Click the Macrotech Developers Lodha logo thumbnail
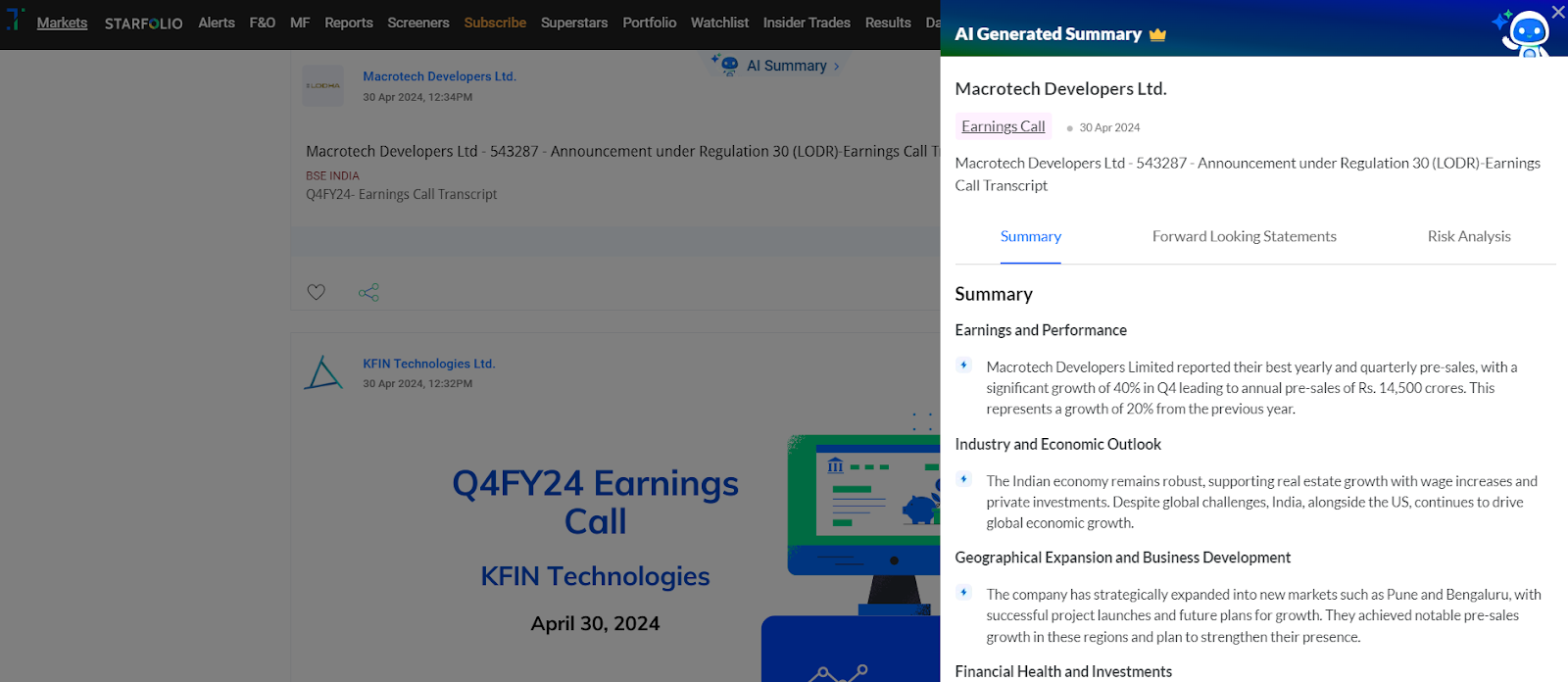This screenshot has height=682, width=1568. click(322, 86)
